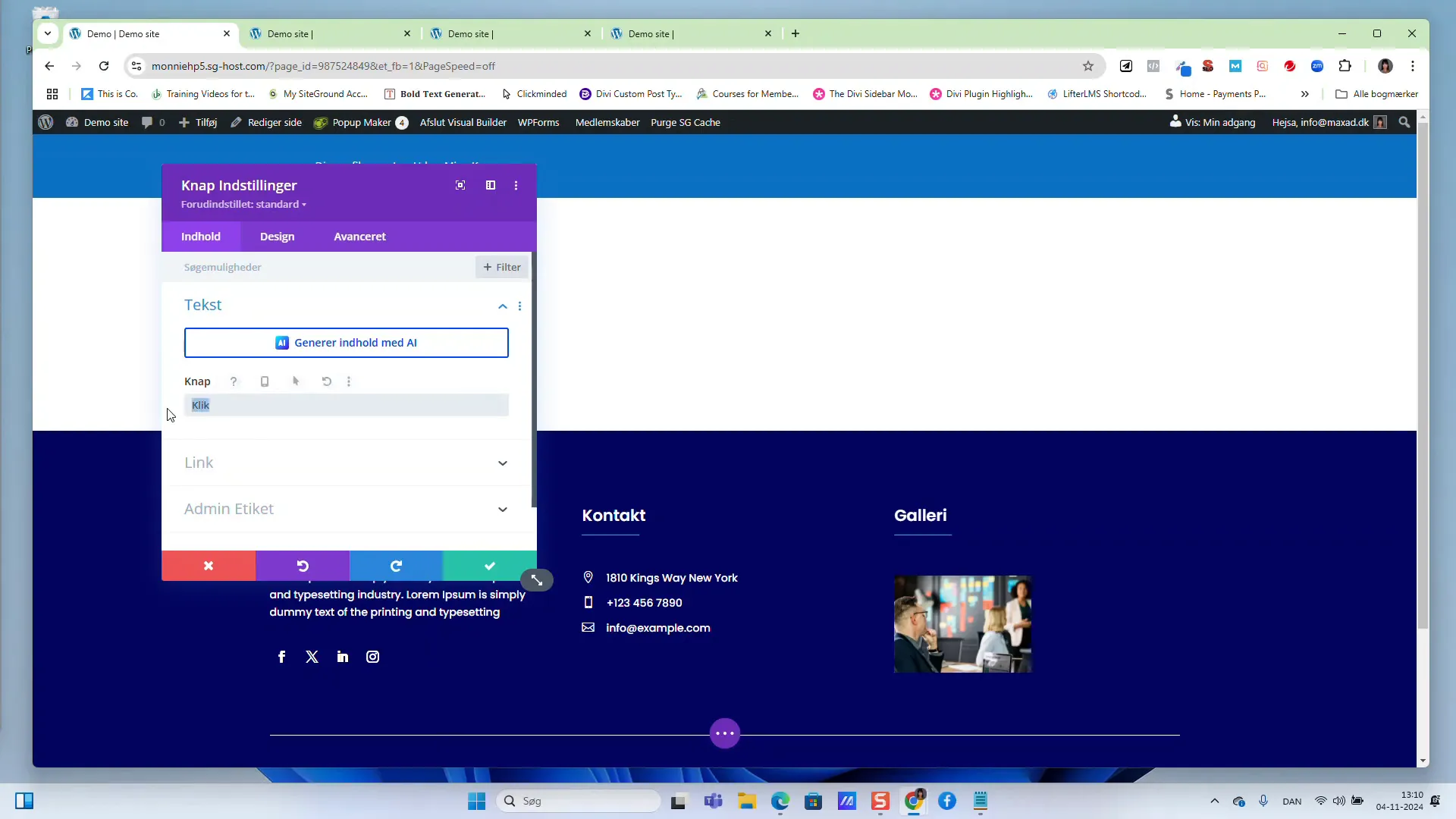Switch to the Design tab
The width and height of the screenshot is (1456, 819).
(x=277, y=236)
